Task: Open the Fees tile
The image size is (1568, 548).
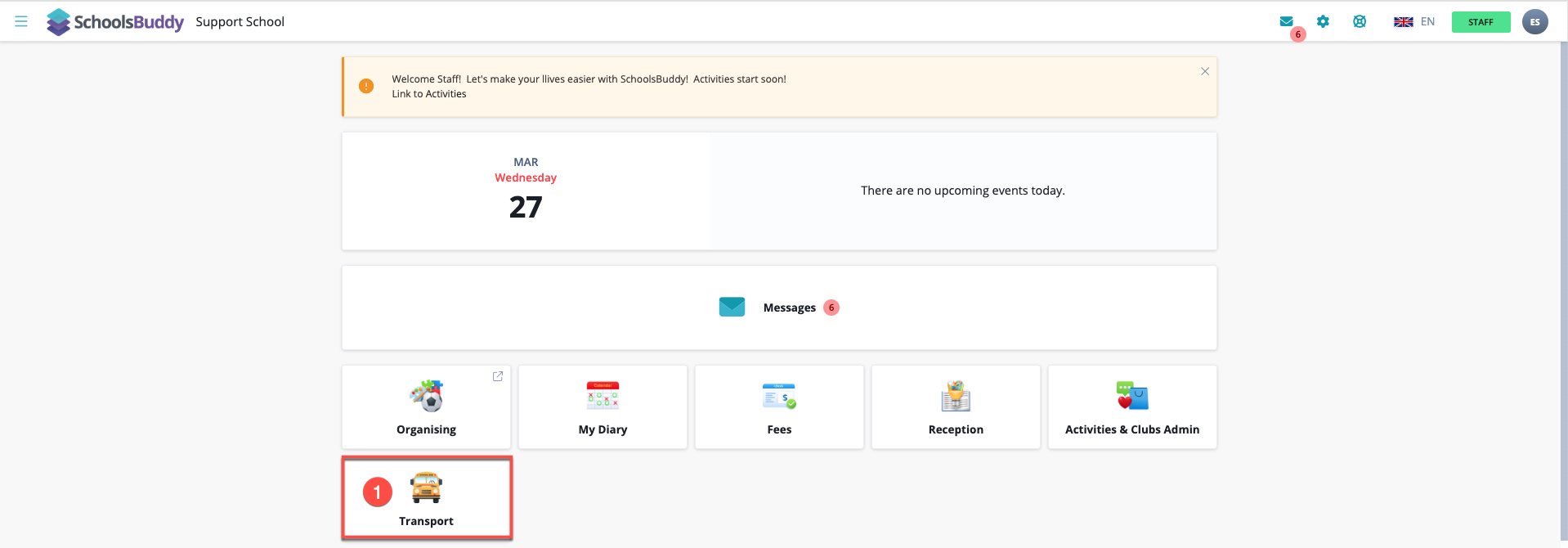Action: 779,407
